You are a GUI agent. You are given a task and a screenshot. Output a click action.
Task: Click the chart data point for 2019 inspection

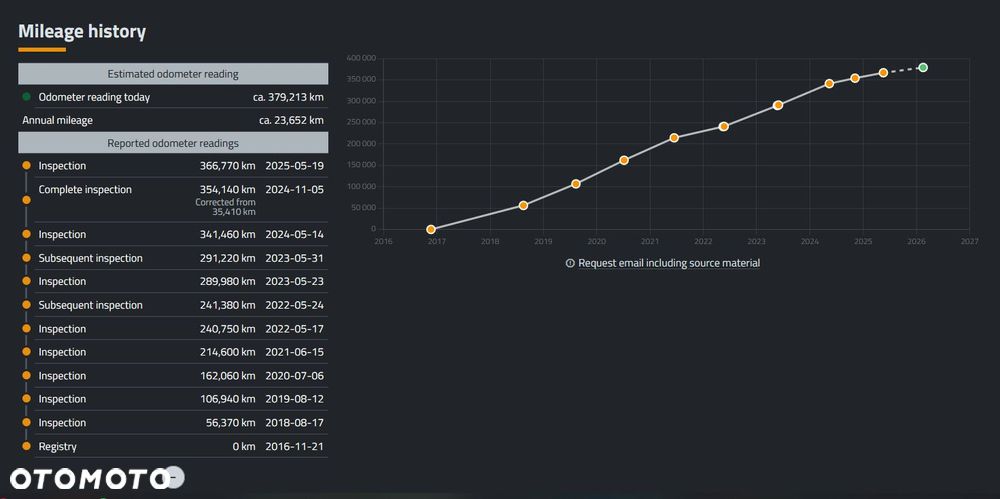click(x=576, y=184)
